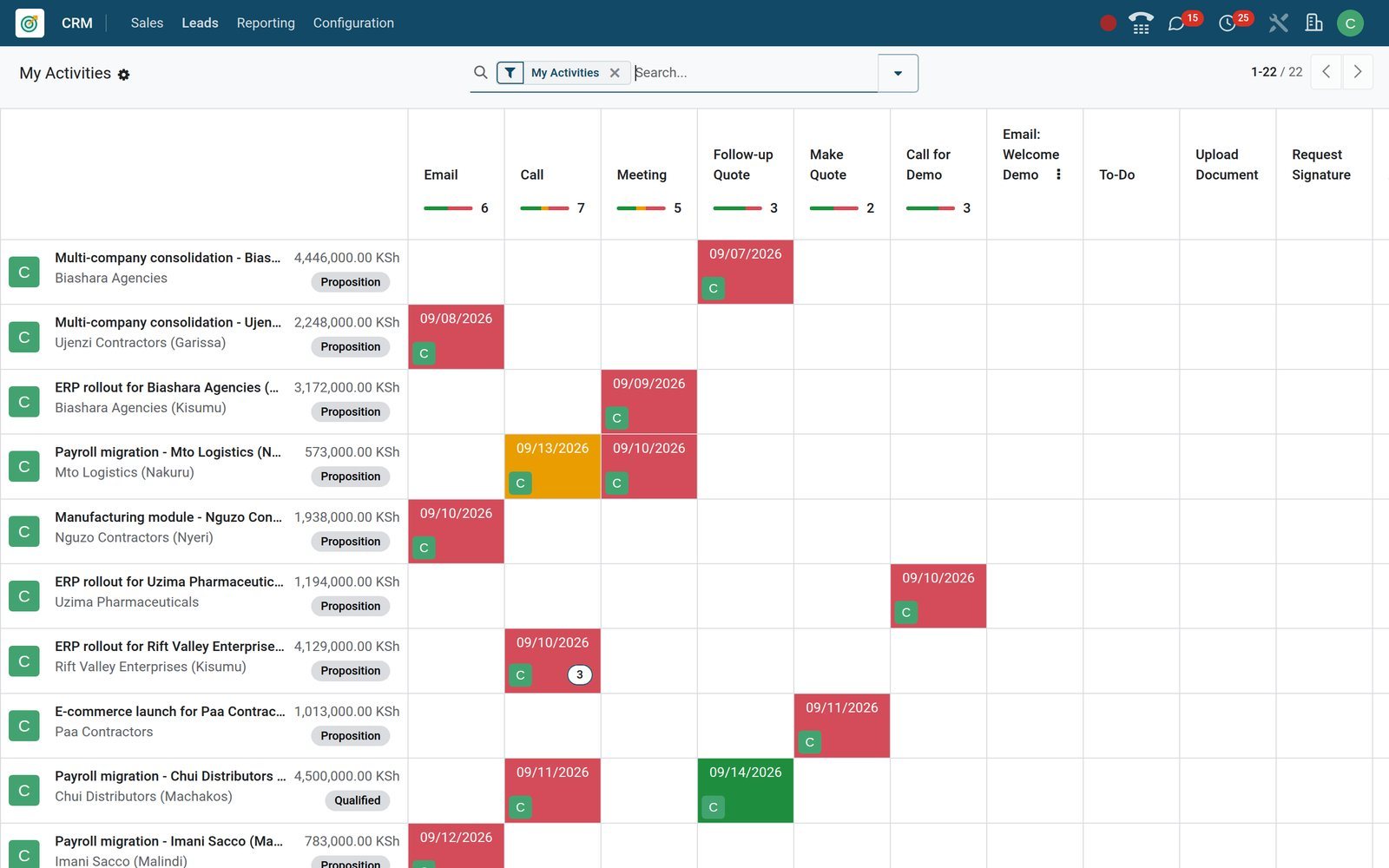Click Biashara Agencies (Kisumu) company name
This screenshot has height=868, width=1389.
click(x=141, y=408)
